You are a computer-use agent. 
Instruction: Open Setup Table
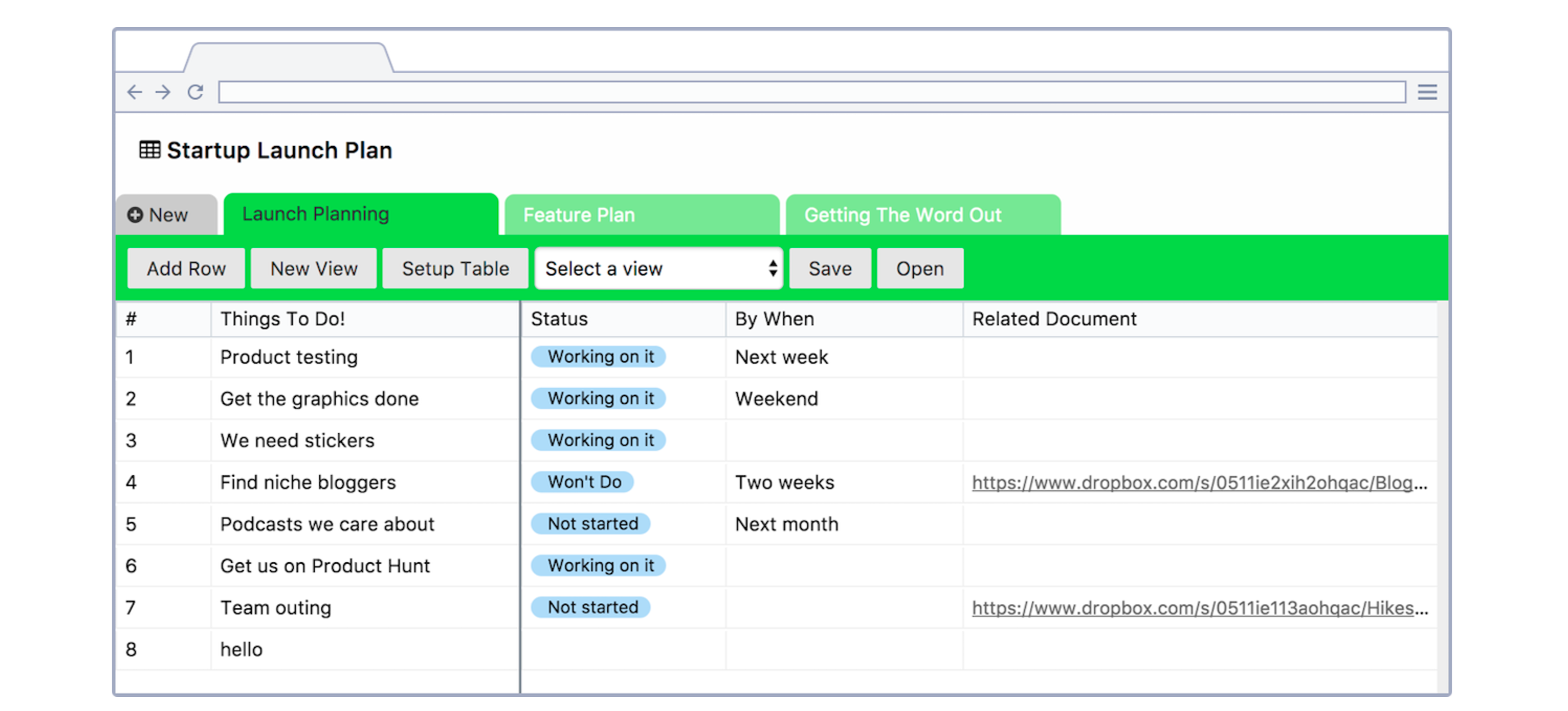click(455, 268)
